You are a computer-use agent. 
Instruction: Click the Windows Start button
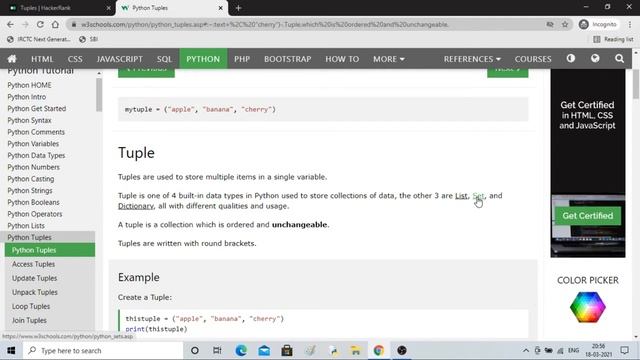click(11, 351)
